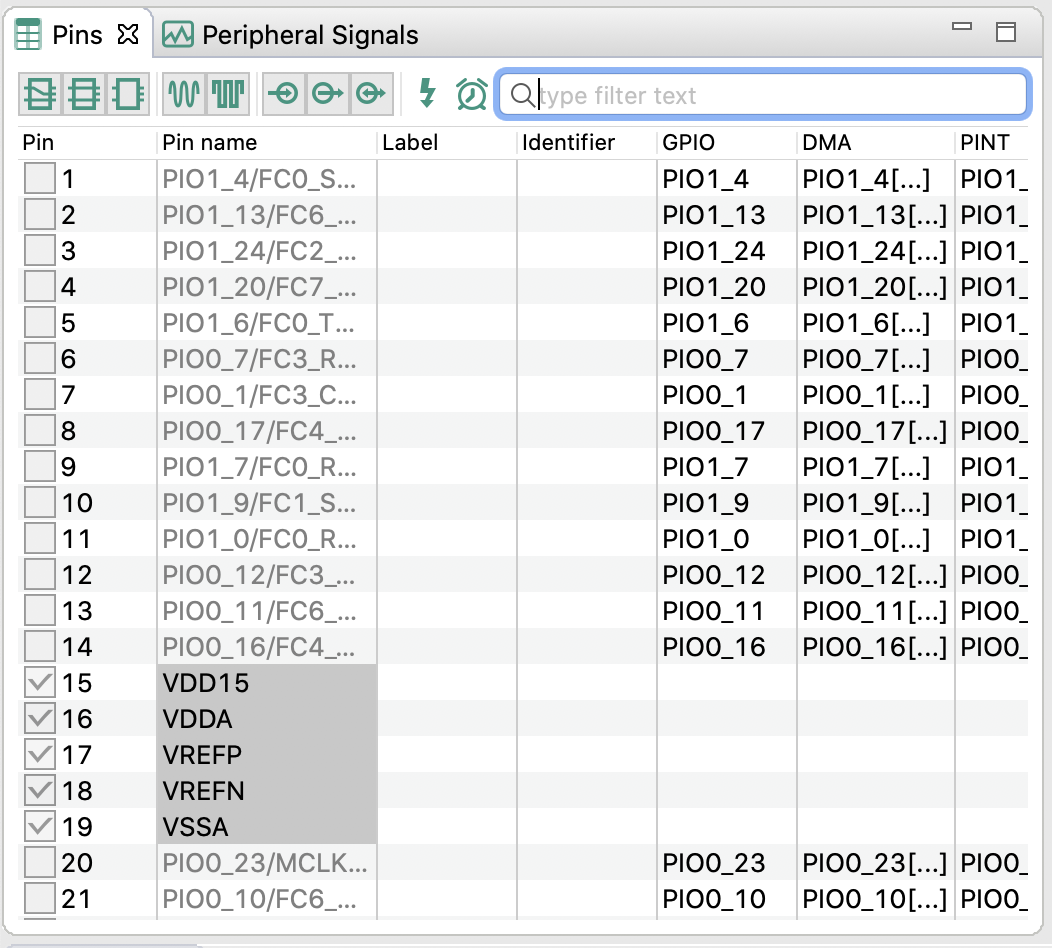Select the VREFP pin name row
This screenshot has width=1052, height=948.
[x=202, y=755]
